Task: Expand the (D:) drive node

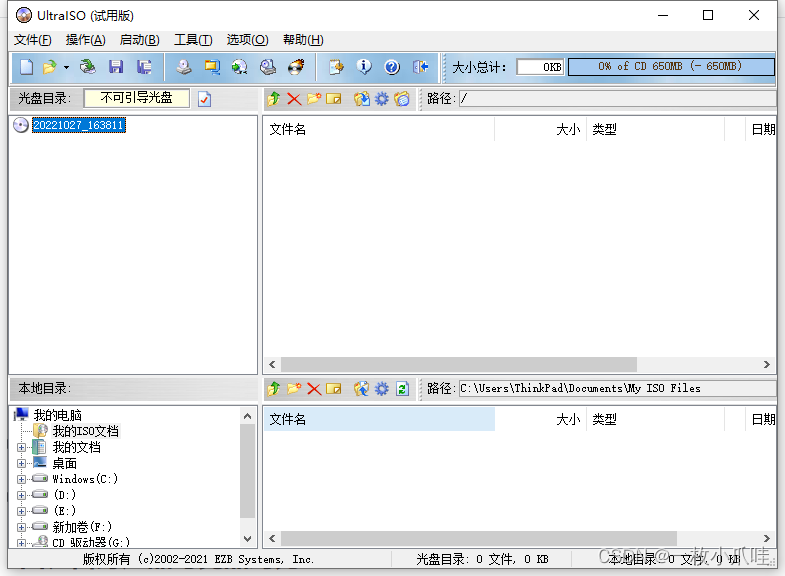Action: point(21,495)
